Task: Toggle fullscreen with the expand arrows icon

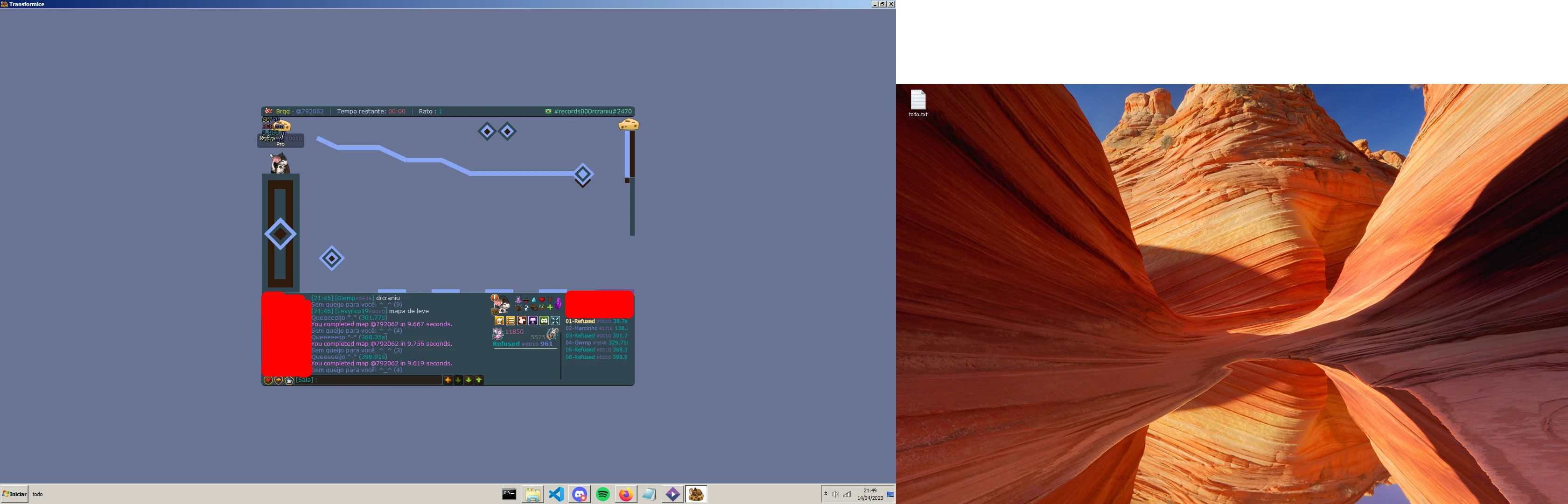Action: click(555, 321)
